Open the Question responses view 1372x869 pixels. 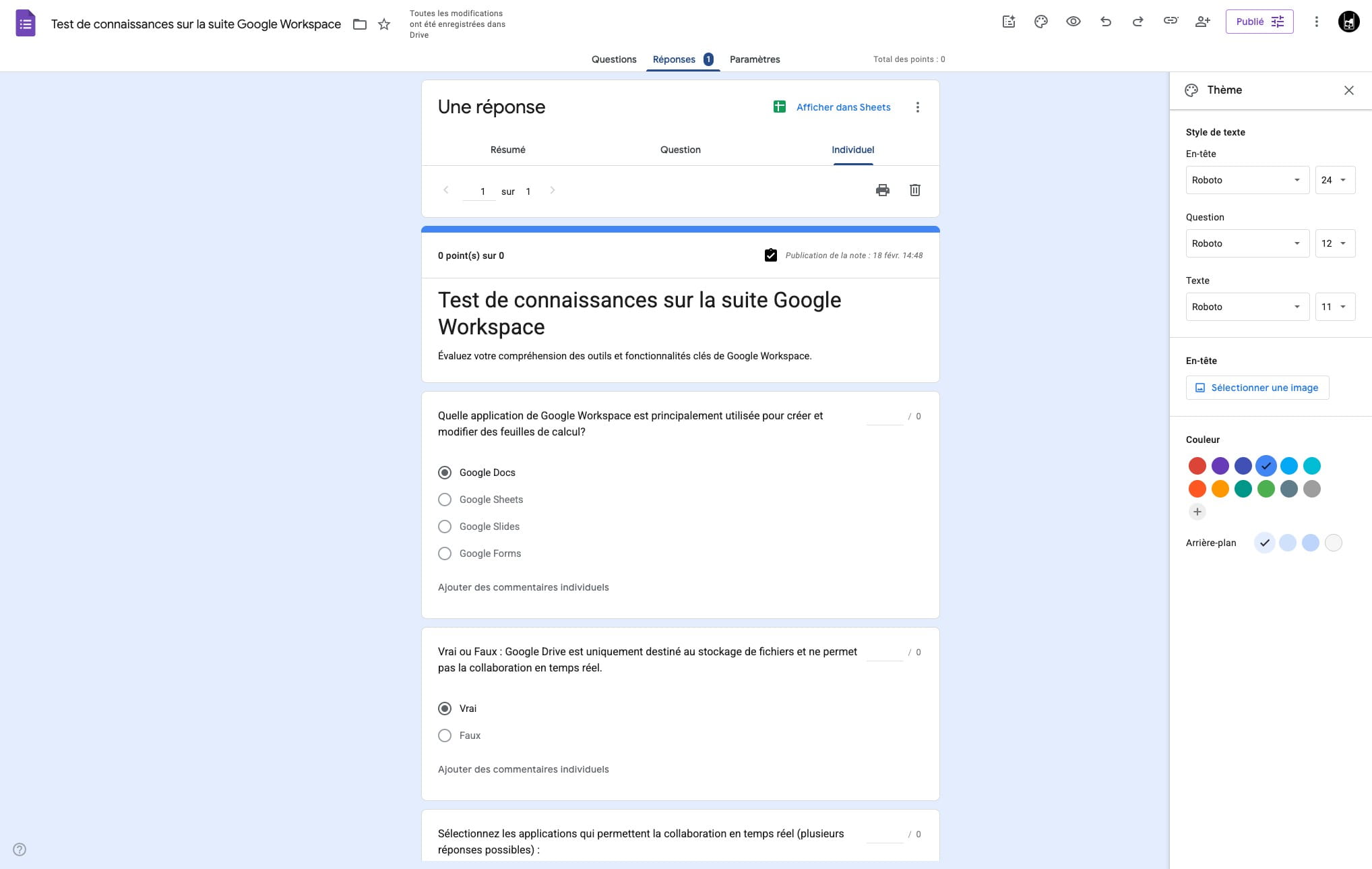[x=681, y=150]
